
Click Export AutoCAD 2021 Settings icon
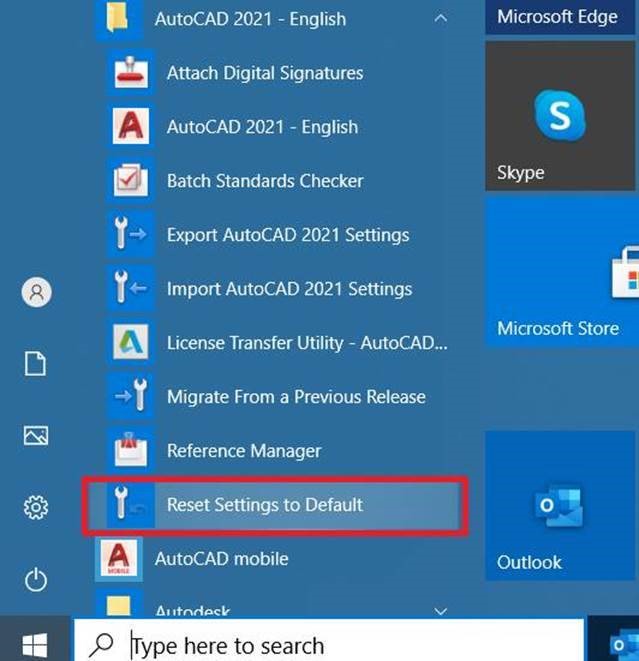[129, 235]
